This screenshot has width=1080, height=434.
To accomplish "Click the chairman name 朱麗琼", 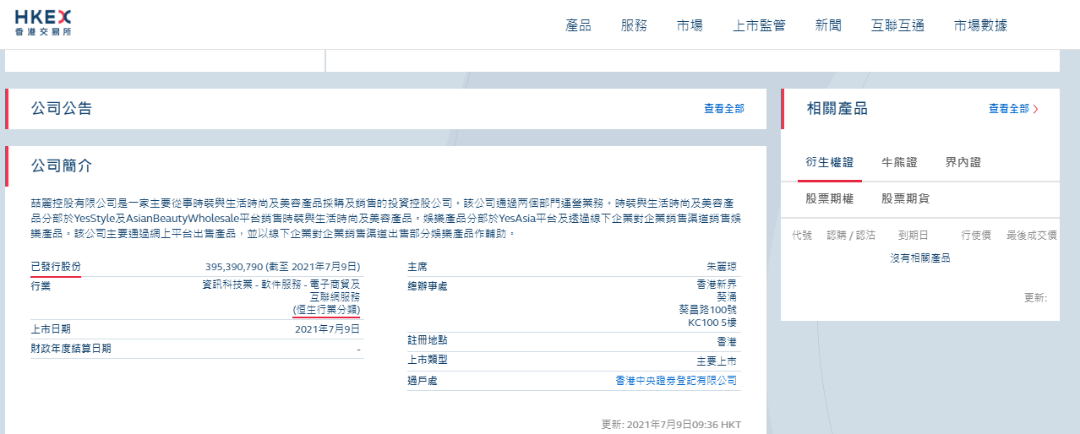I will (722, 267).
